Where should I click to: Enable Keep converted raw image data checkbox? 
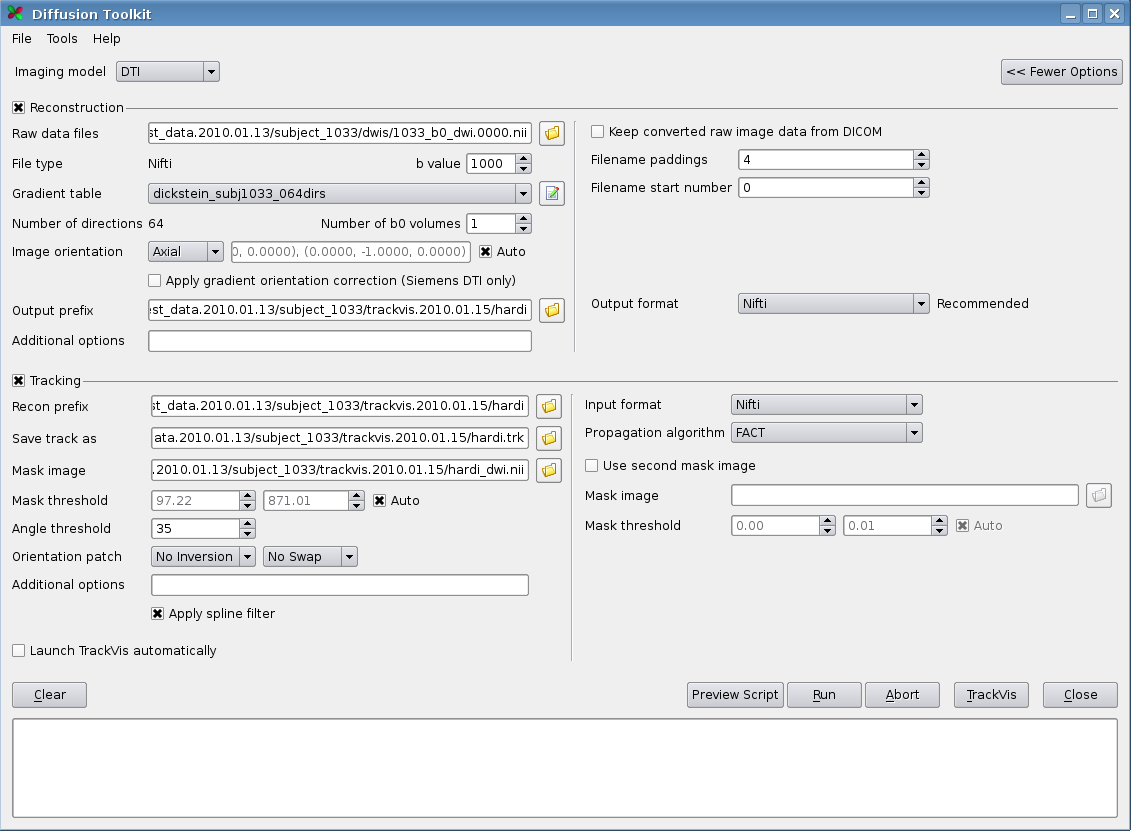coord(598,132)
